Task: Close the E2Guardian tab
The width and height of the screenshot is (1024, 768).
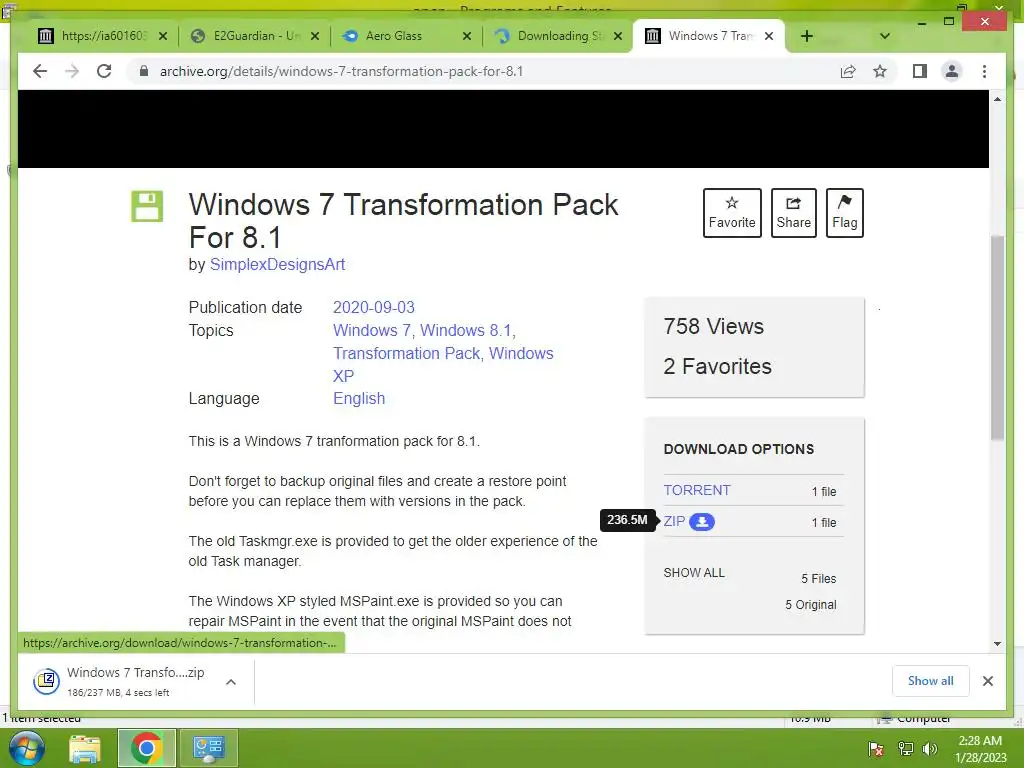Action: click(x=315, y=36)
